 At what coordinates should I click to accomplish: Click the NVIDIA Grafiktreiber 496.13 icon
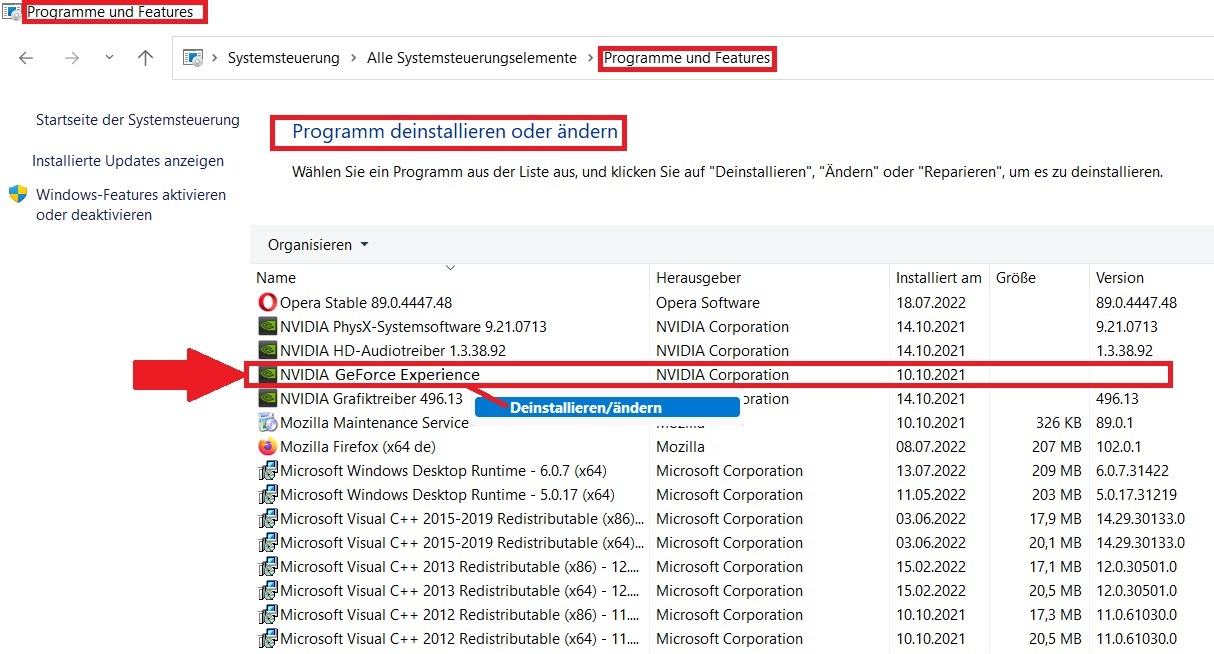pyautogui.click(x=267, y=398)
